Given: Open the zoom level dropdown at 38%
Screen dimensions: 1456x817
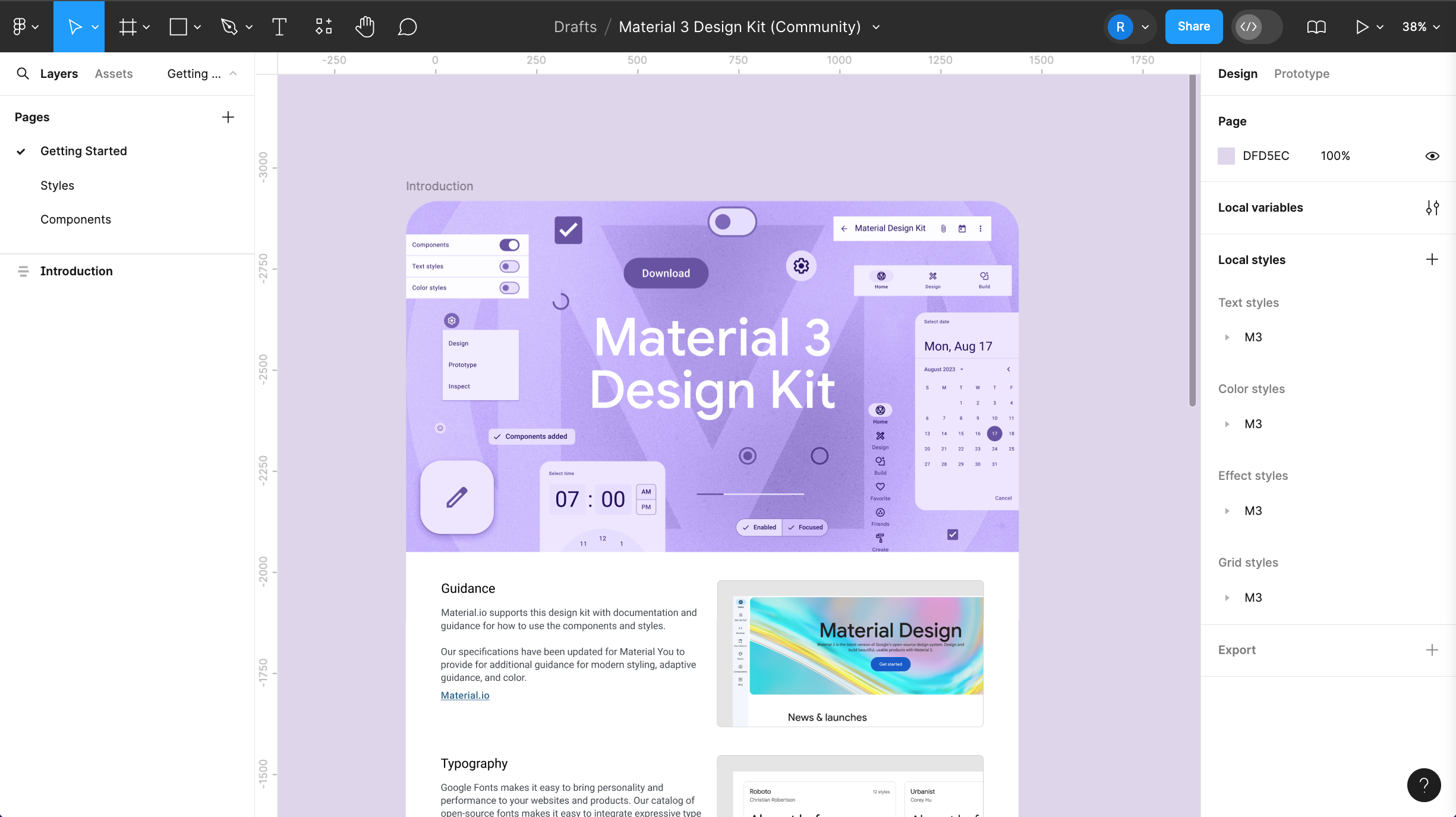Looking at the screenshot, I should coord(1421,26).
